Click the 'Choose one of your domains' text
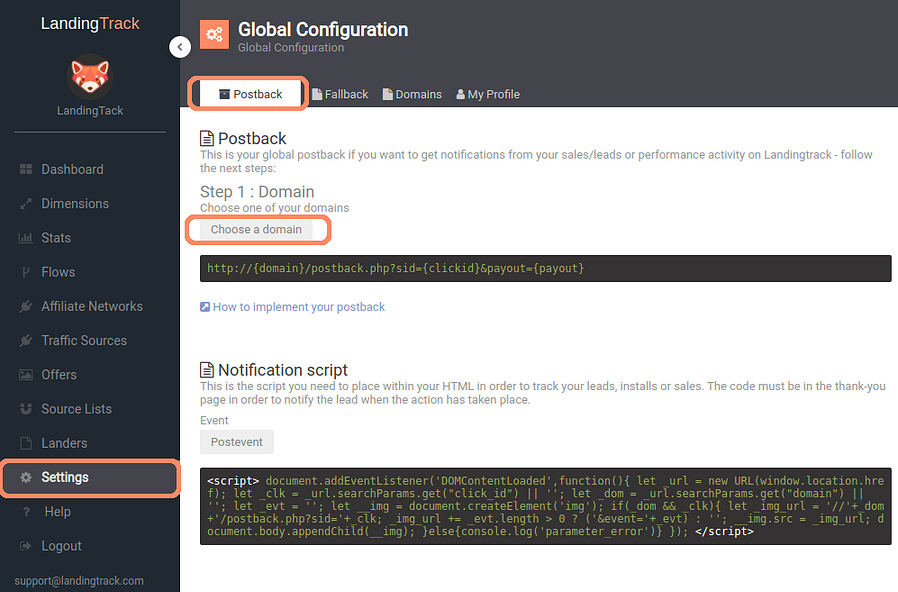The image size is (898, 592). point(274,208)
